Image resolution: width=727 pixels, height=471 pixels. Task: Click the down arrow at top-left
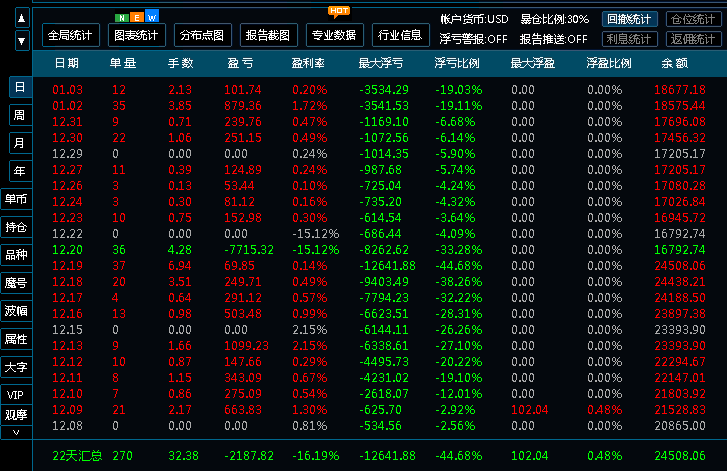point(21,40)
